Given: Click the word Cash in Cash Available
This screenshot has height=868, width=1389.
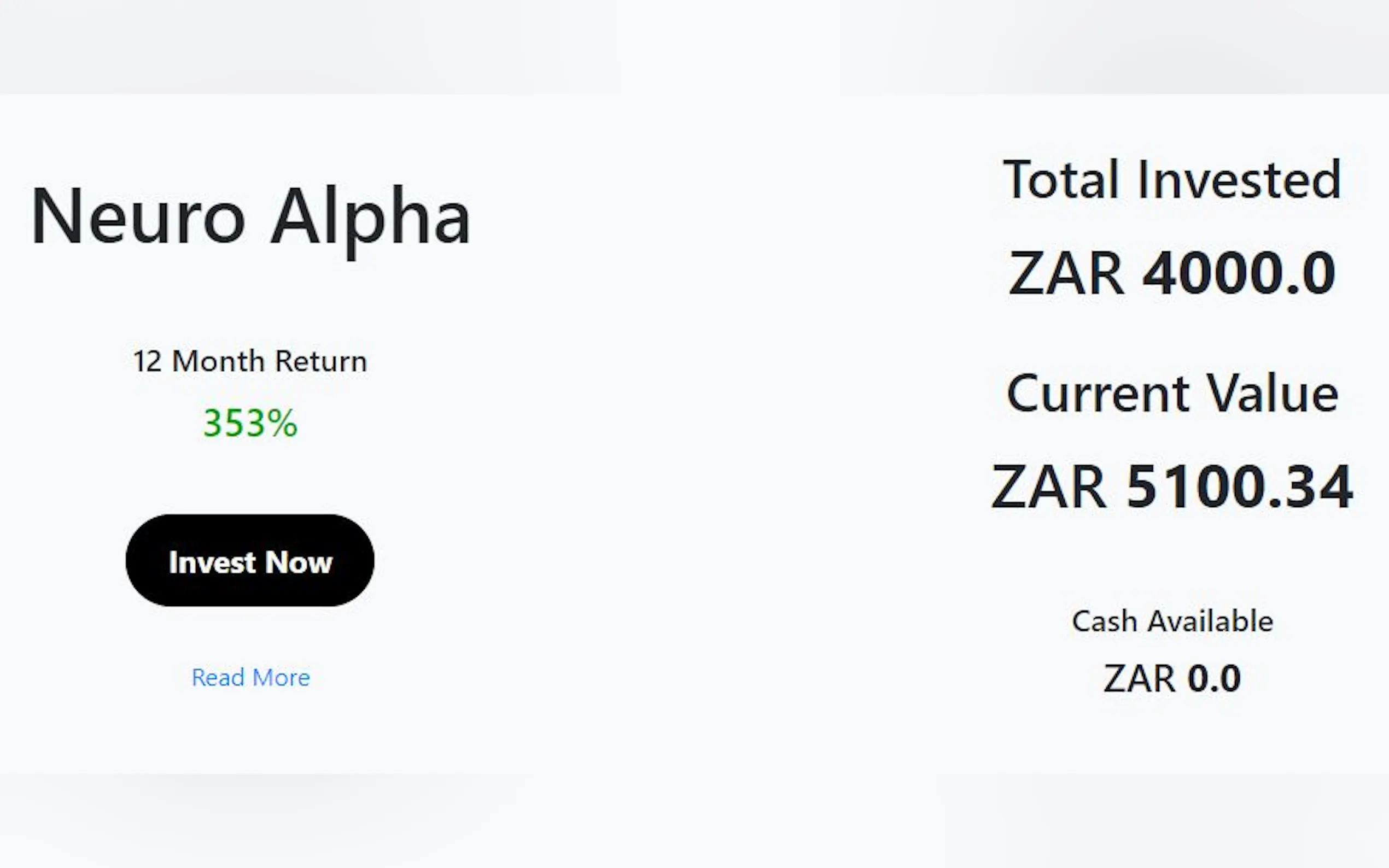Looking at the screenshot, I should click(x=1104, y=621).
